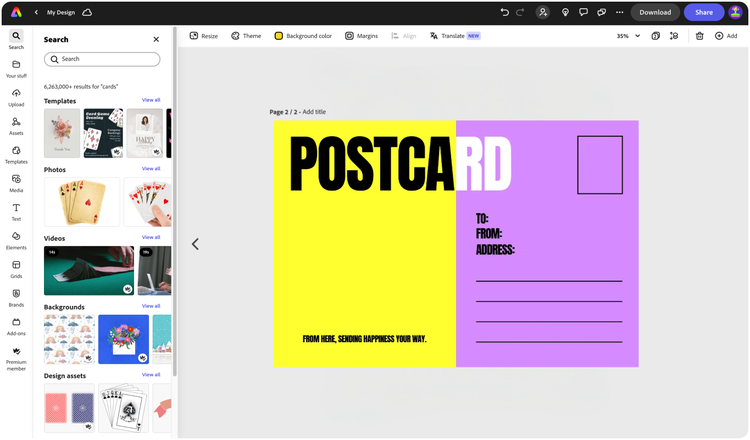The width and height of the screenshot is (750, 440).
Task: Open the Brands panel
Action: click(x=16, y=298)
